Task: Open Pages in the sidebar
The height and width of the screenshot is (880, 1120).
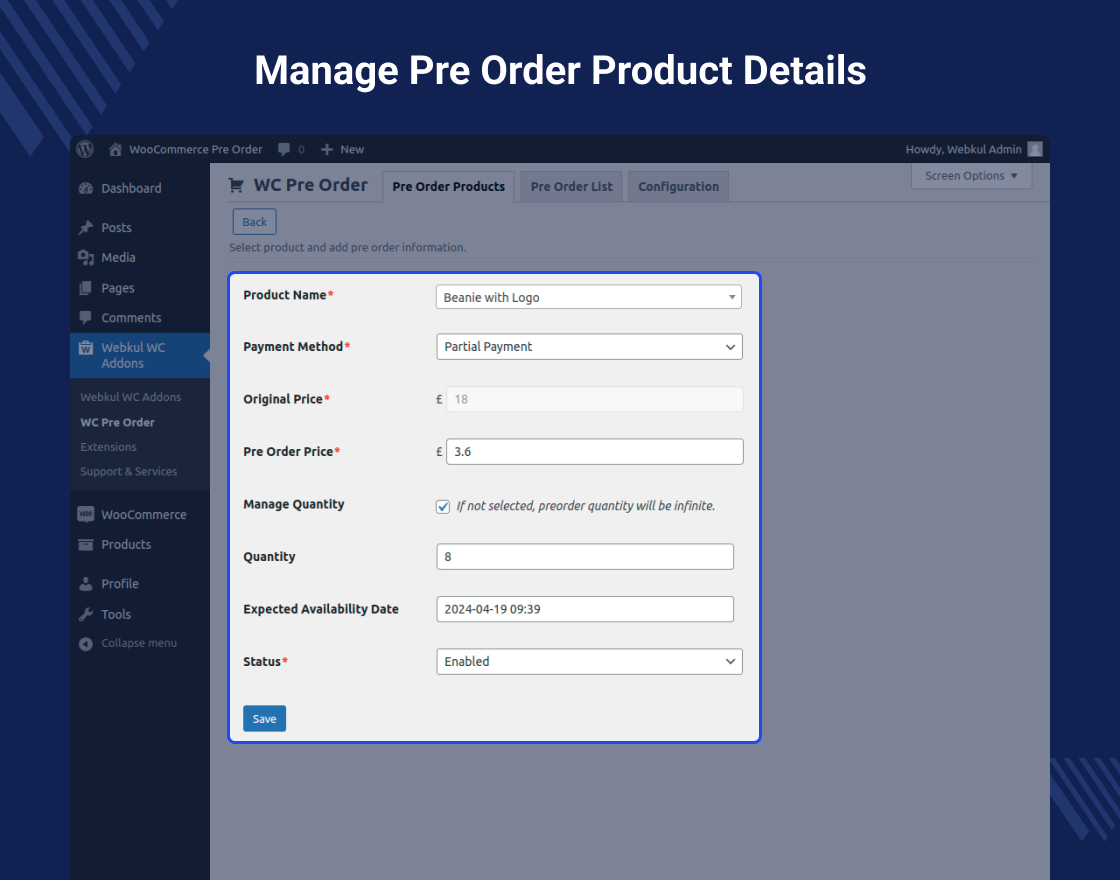Action: pyautogui.click(x=118, y=288)
